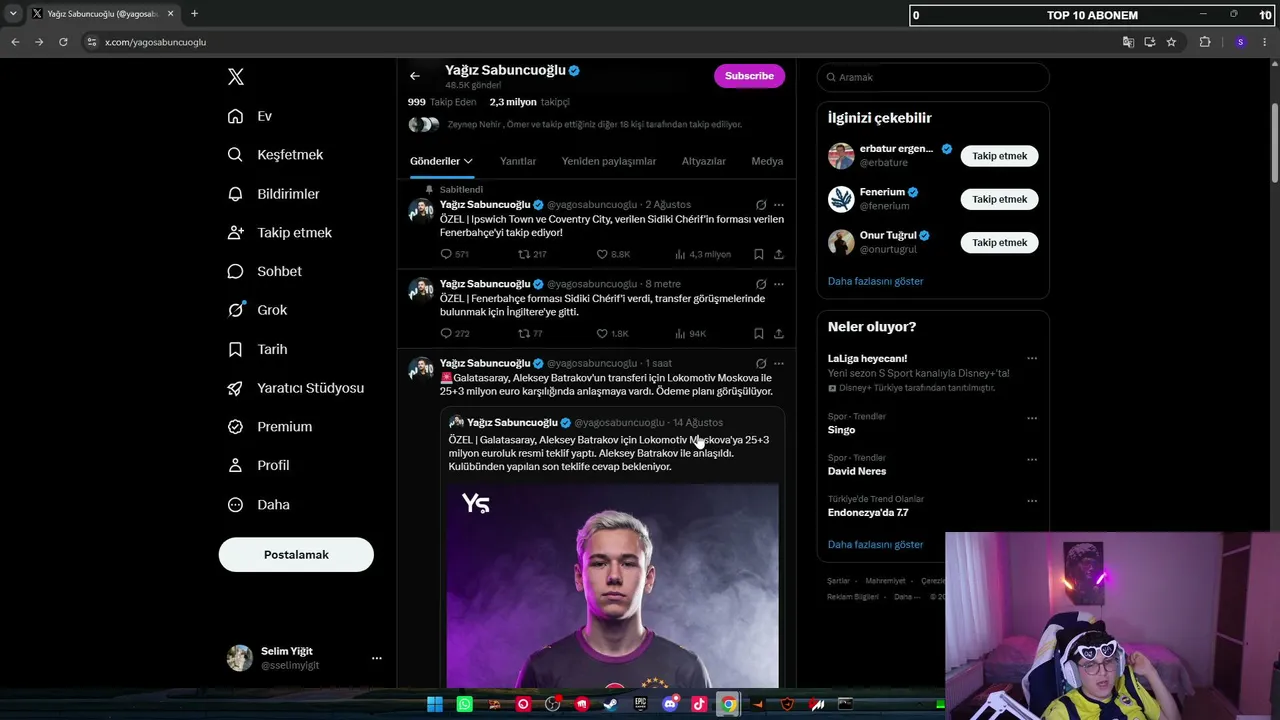Open a new Chrome tab
Viewport: 1280px width, 720px height.
[x=194, y=14]
